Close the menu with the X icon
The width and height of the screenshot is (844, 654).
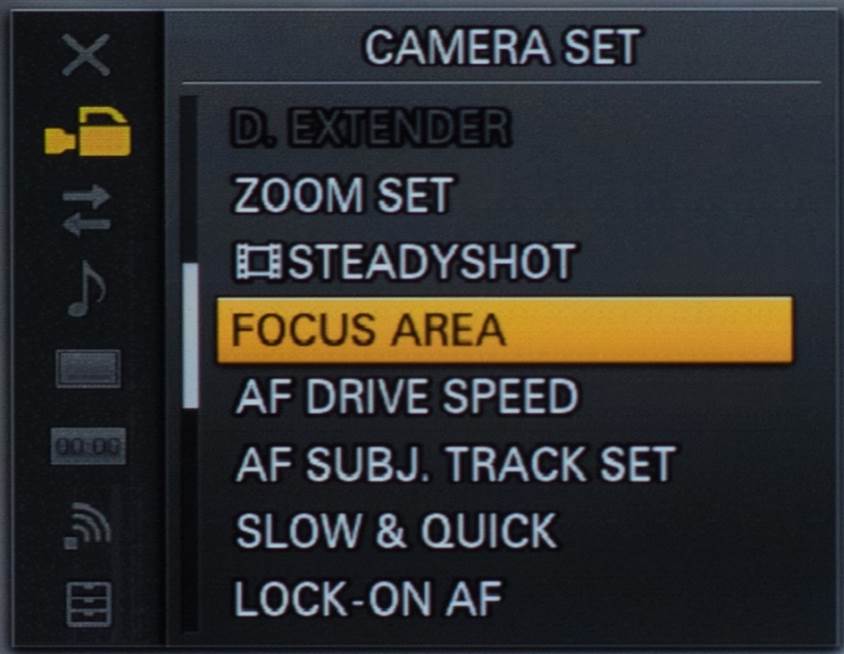pyautogui.click(x=86, y=55)
